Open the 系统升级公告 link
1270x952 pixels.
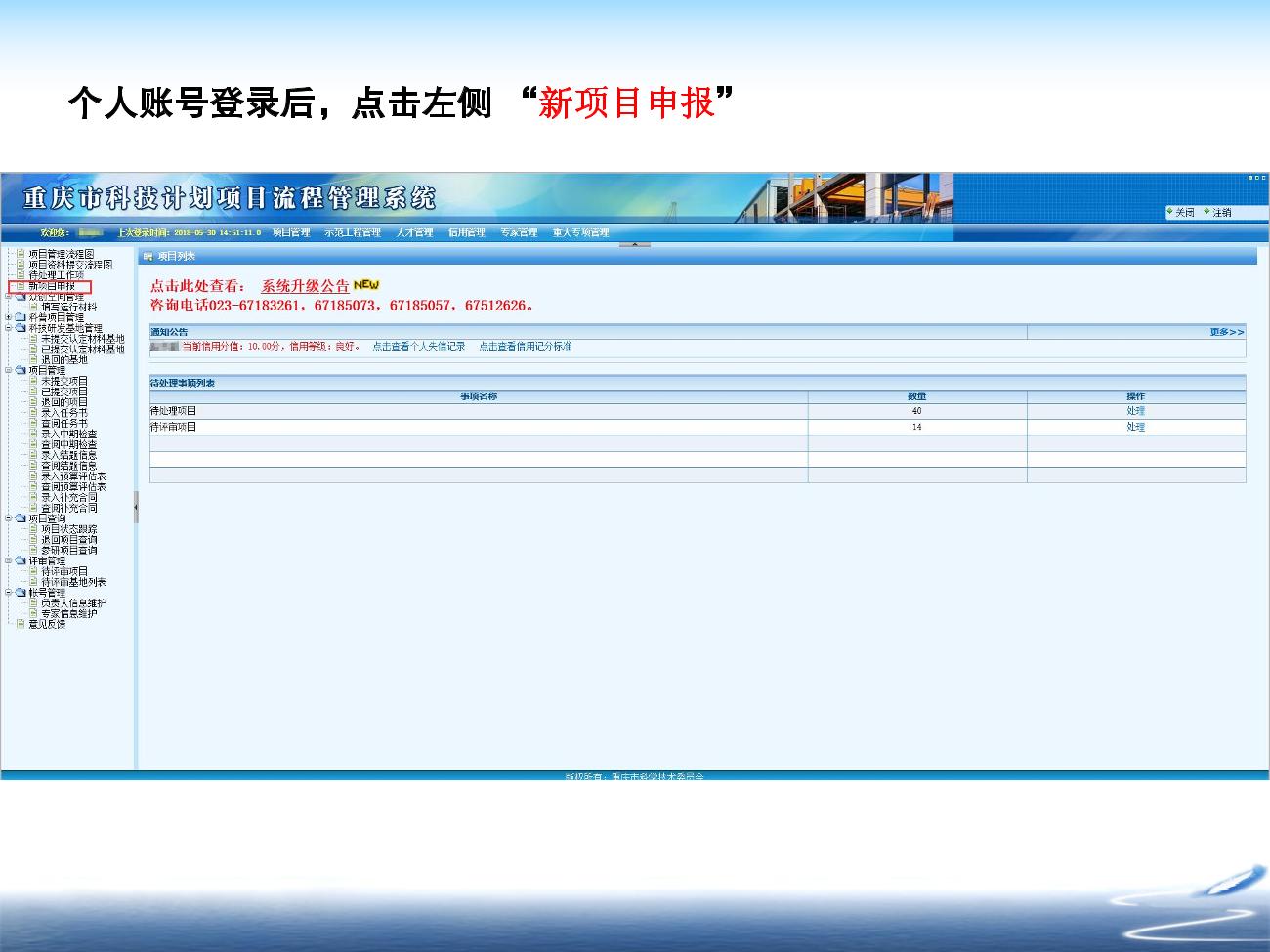click(x=305, y=286)
